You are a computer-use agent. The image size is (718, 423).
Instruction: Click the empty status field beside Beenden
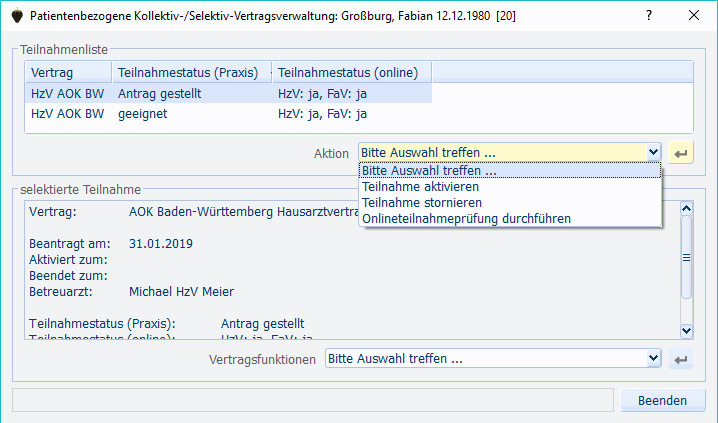[x=313, y=400]
